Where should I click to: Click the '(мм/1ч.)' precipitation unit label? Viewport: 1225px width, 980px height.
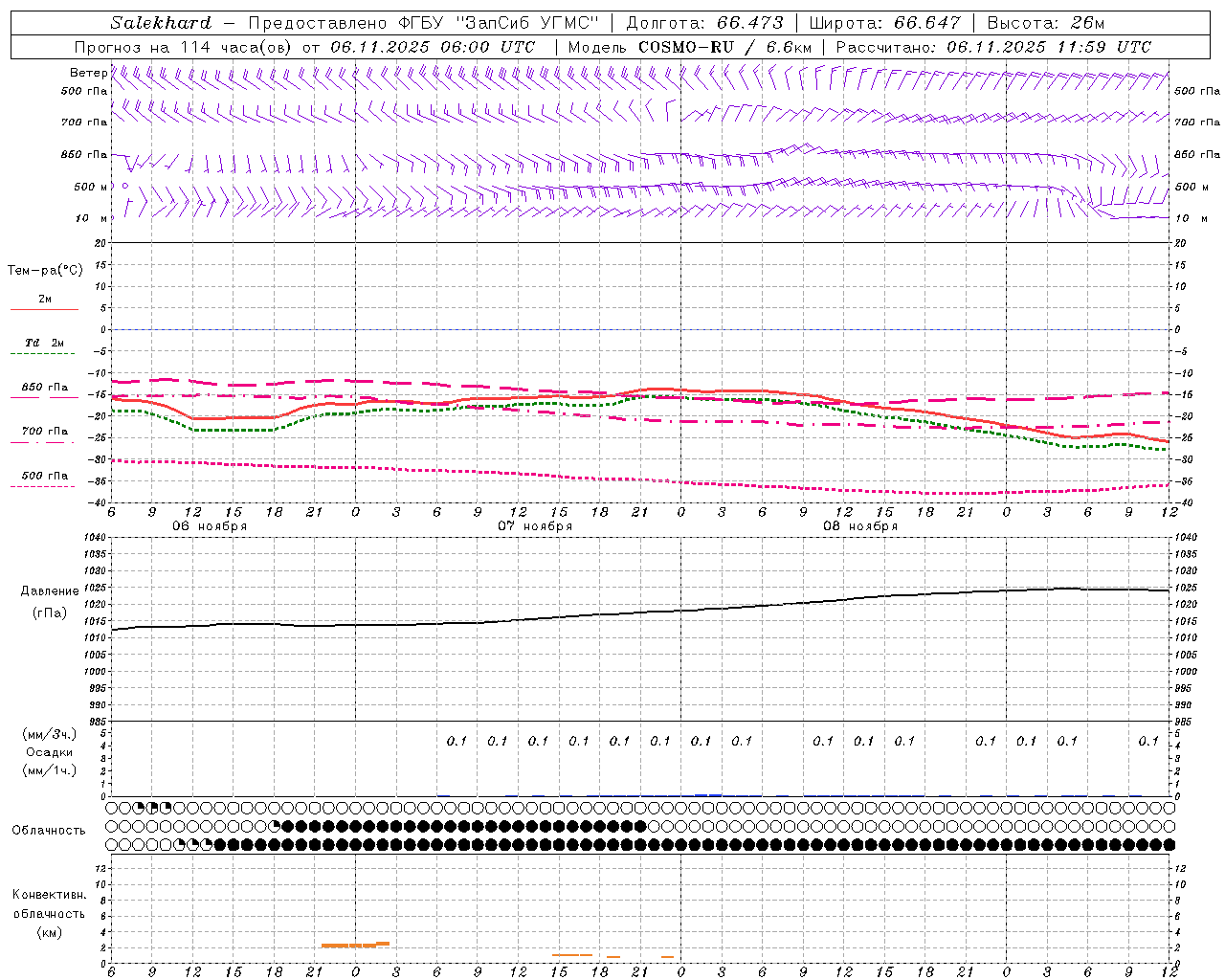(50, 770)
